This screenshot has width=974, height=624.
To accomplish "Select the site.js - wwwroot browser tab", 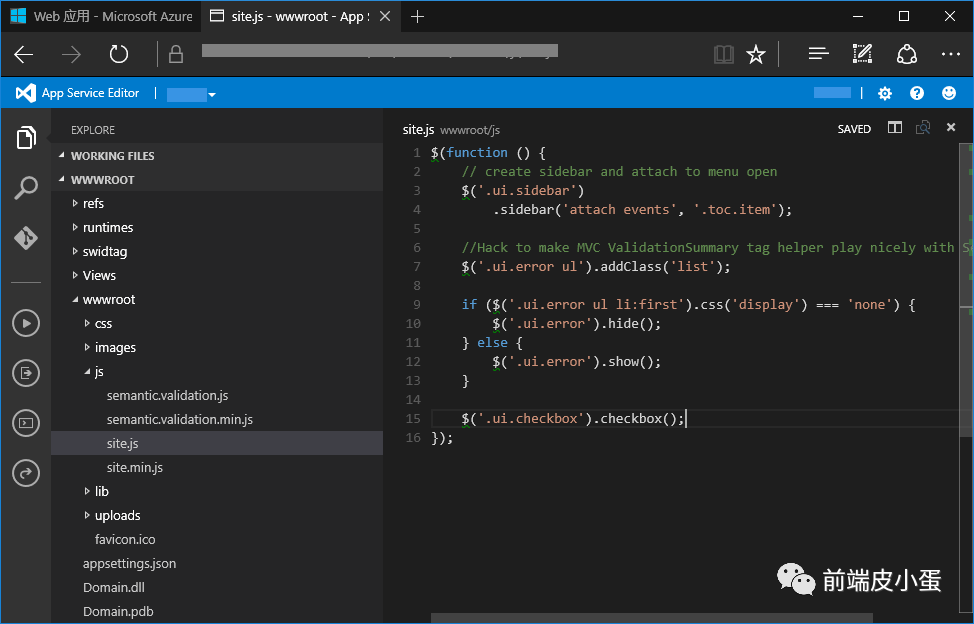I will tap(300, 16).
